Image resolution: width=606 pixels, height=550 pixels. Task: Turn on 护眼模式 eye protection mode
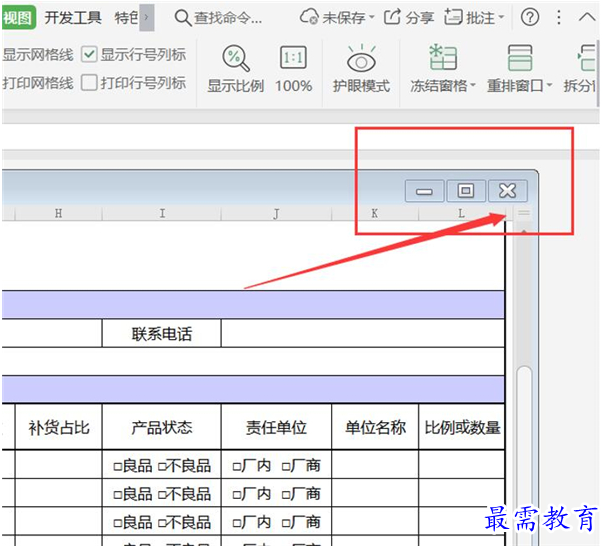(x=361, y=70)
